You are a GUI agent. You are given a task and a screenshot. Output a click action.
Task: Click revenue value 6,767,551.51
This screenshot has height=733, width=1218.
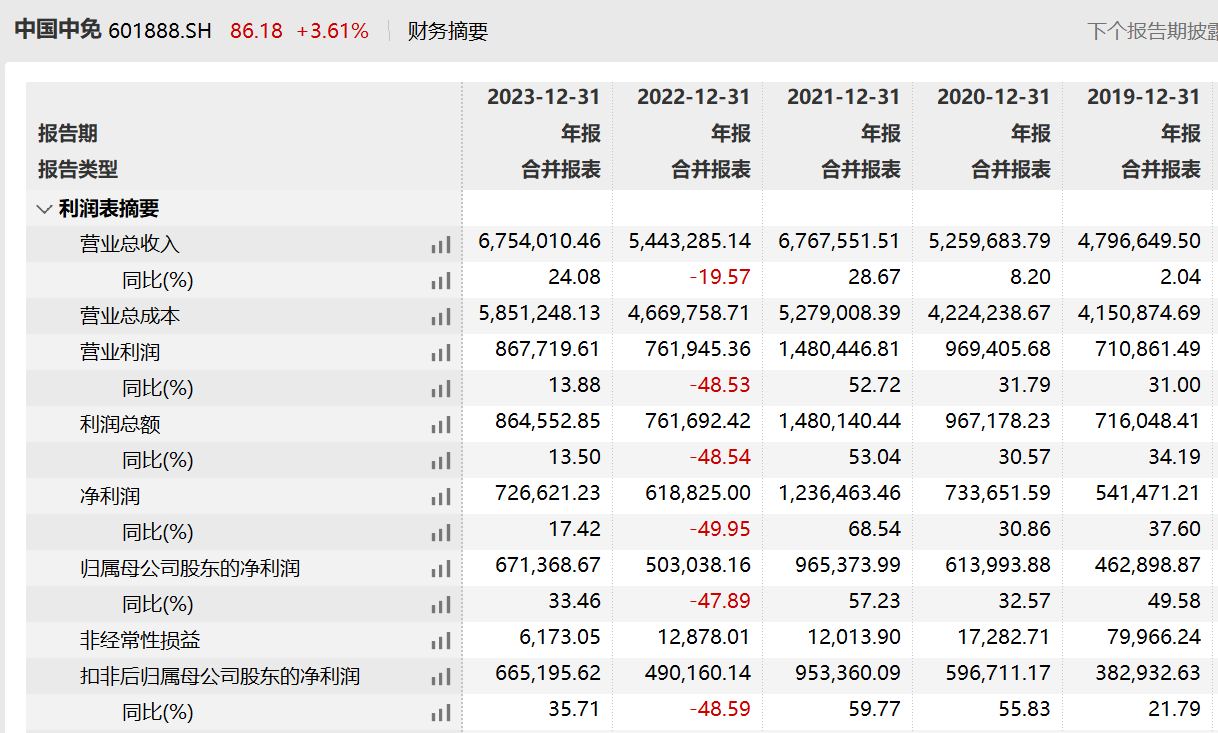840,241
